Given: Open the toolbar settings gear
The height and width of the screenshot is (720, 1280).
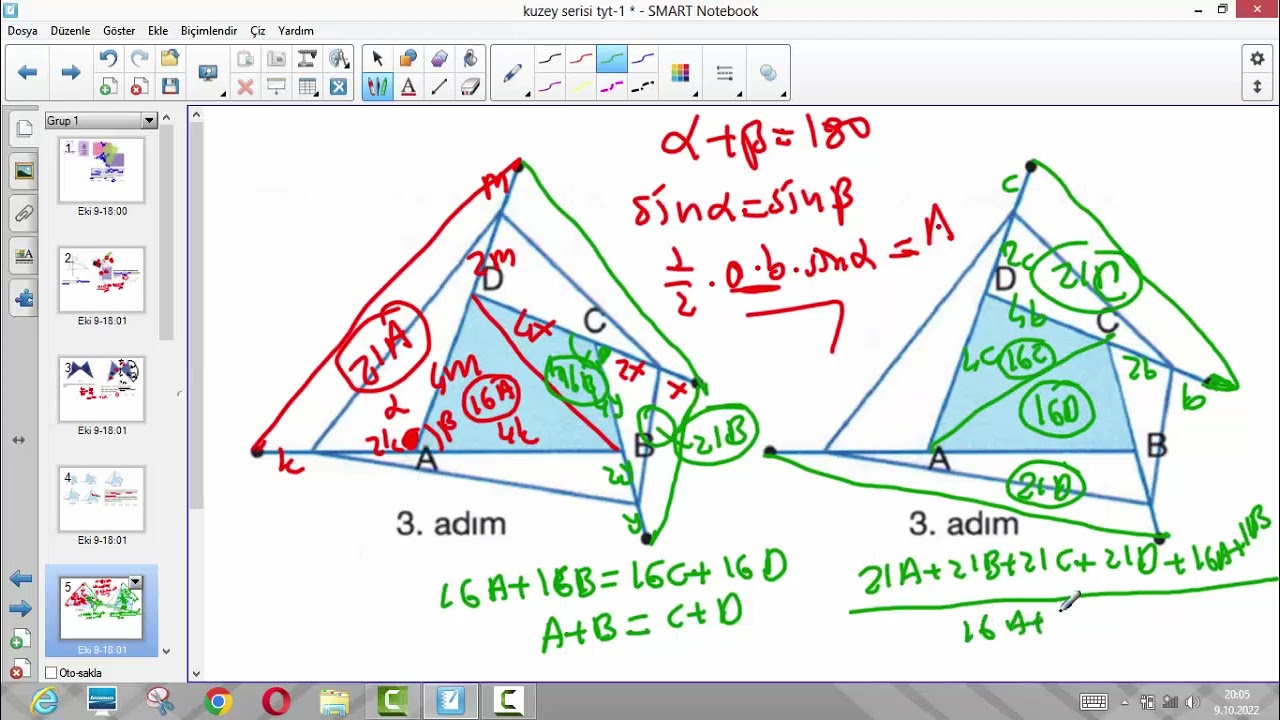Looking at the screenshot, I should pyautogui.click(x=1257, y=59).
